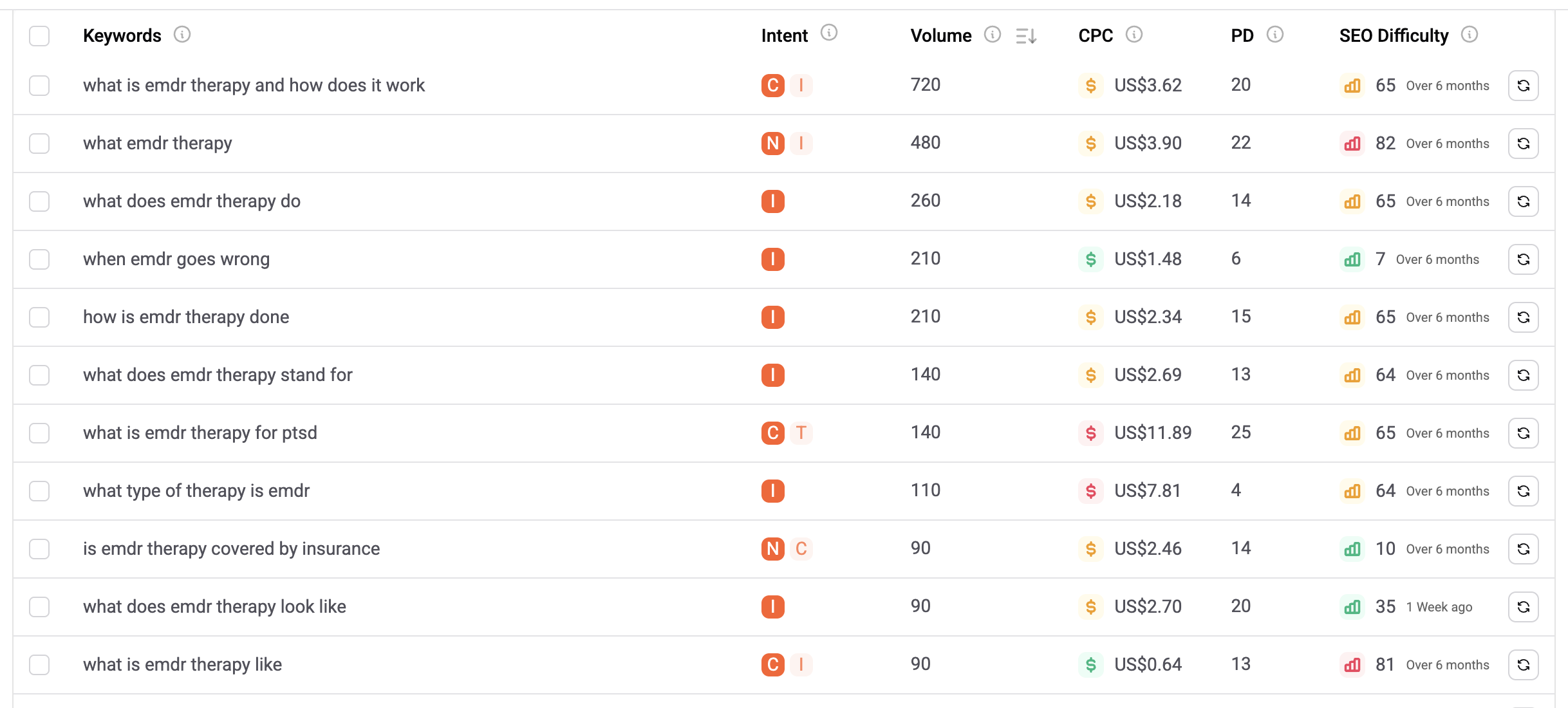This screenshot has width=1568, height=708.
Task: Open keyword 'how is emdr therapy done'
Action: pyautogui.click(x=186, y=317)
